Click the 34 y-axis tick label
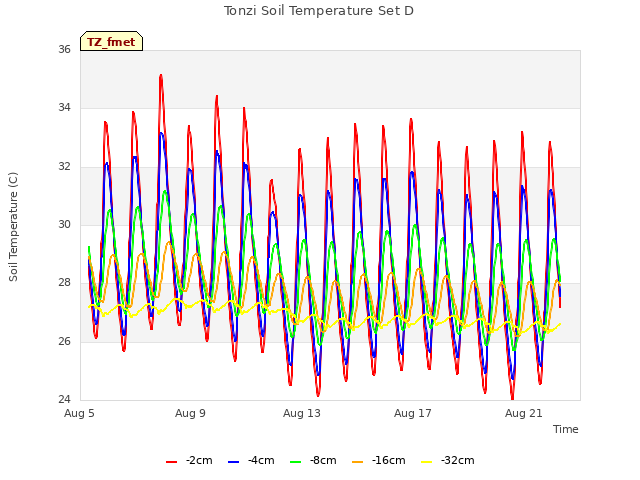Viewport: 640px width, 480px height. click(64, 108)
